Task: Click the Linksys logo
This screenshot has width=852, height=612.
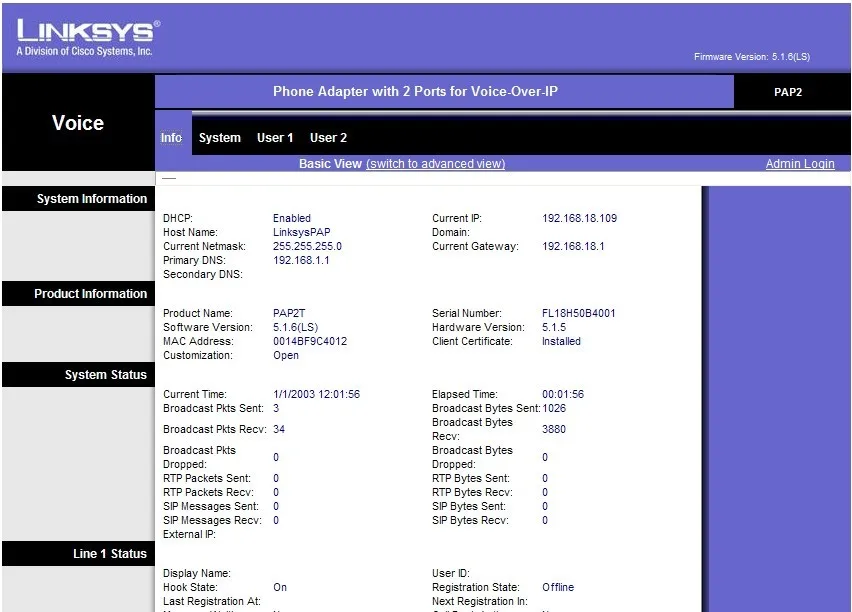Action: pyautogui.click(x=88, y=38)
